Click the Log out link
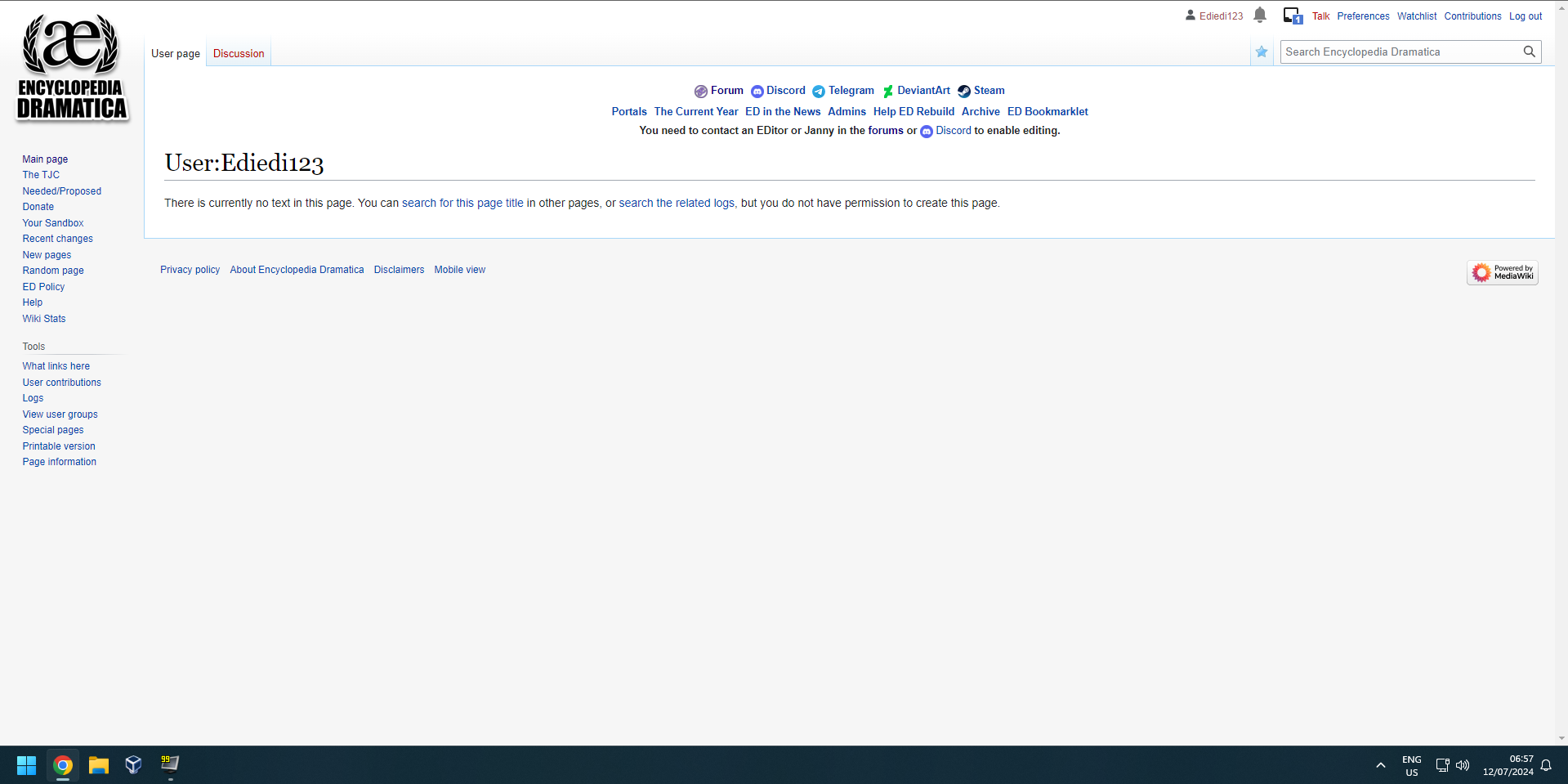This screenshot has height=784, width=1568. click(1525, 16)
